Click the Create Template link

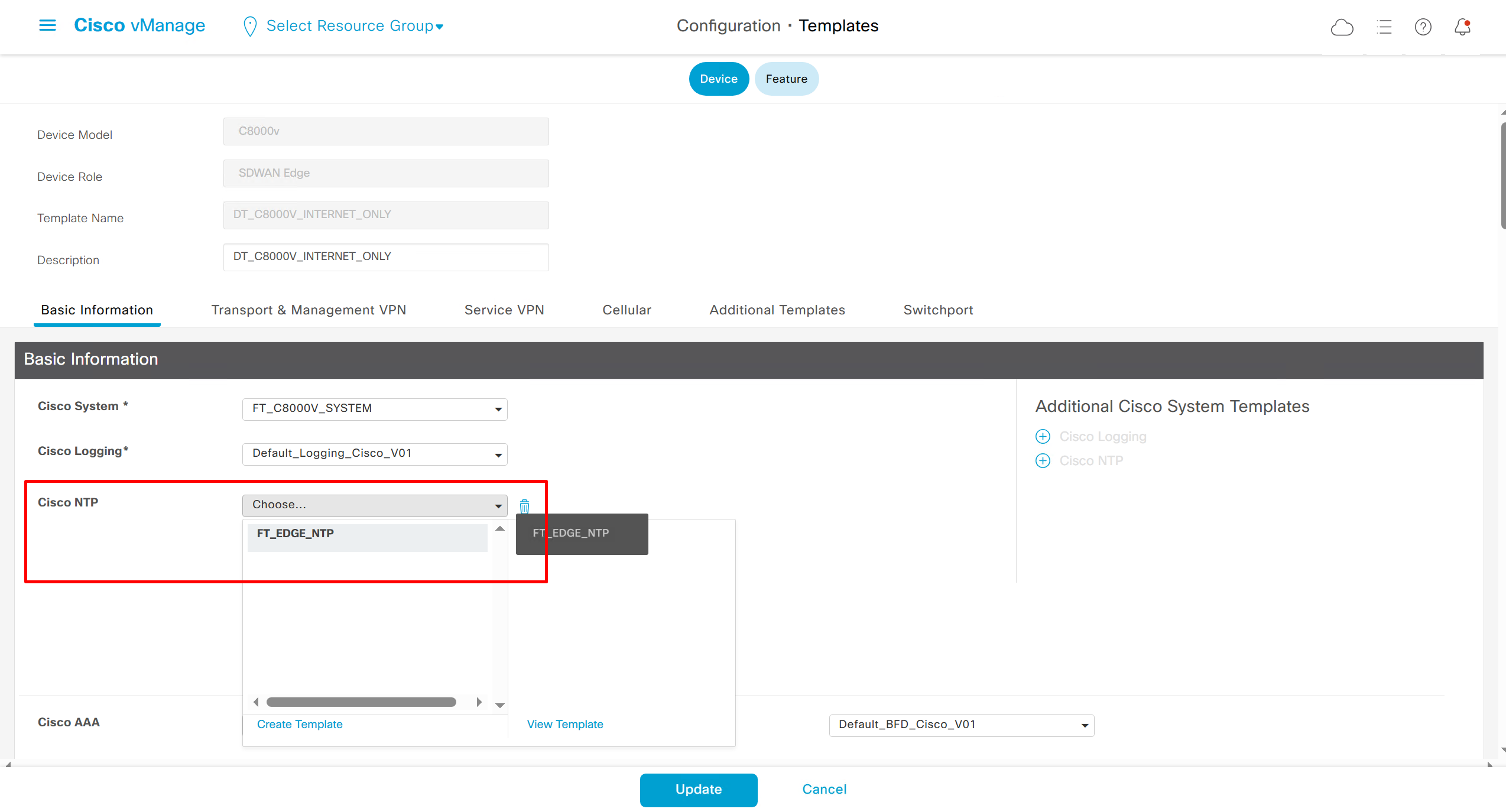tap(300, 725)
